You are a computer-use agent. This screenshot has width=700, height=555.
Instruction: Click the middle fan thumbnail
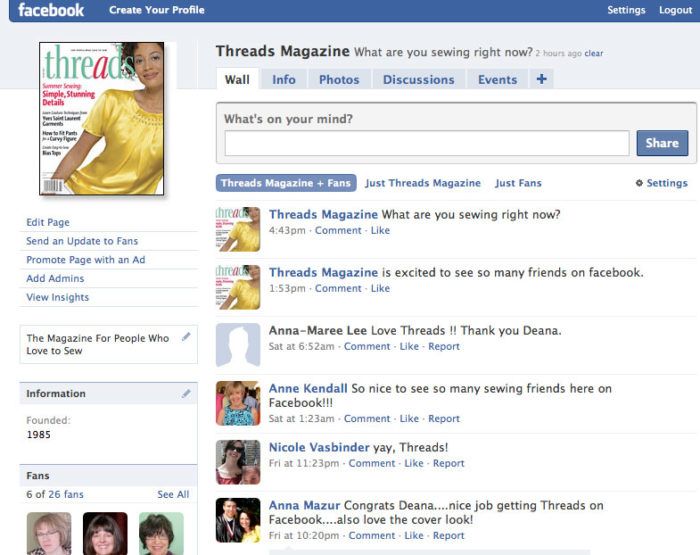tap(105, 534)
